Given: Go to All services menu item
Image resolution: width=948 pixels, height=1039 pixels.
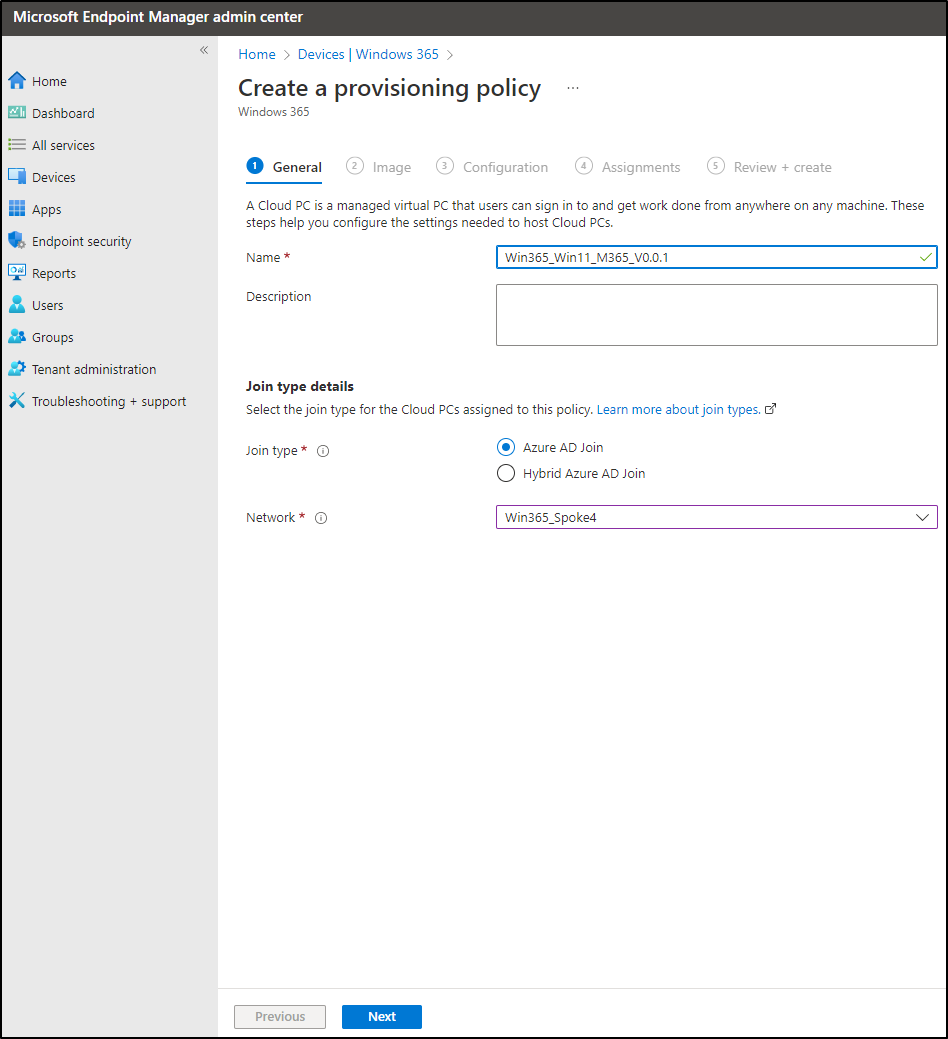Looking at the screenshot, I should [x=64, y=145].
